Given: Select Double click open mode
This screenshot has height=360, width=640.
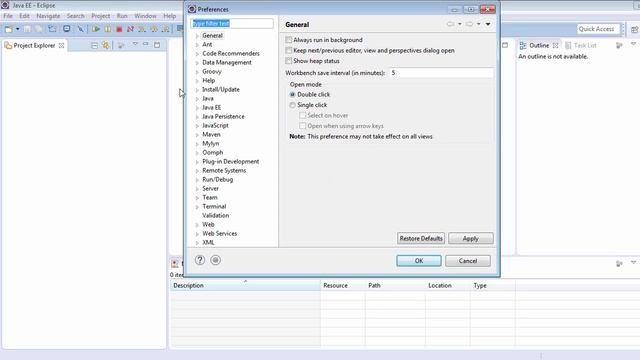Looking at the screenshot, I should [x=292, y=94].
